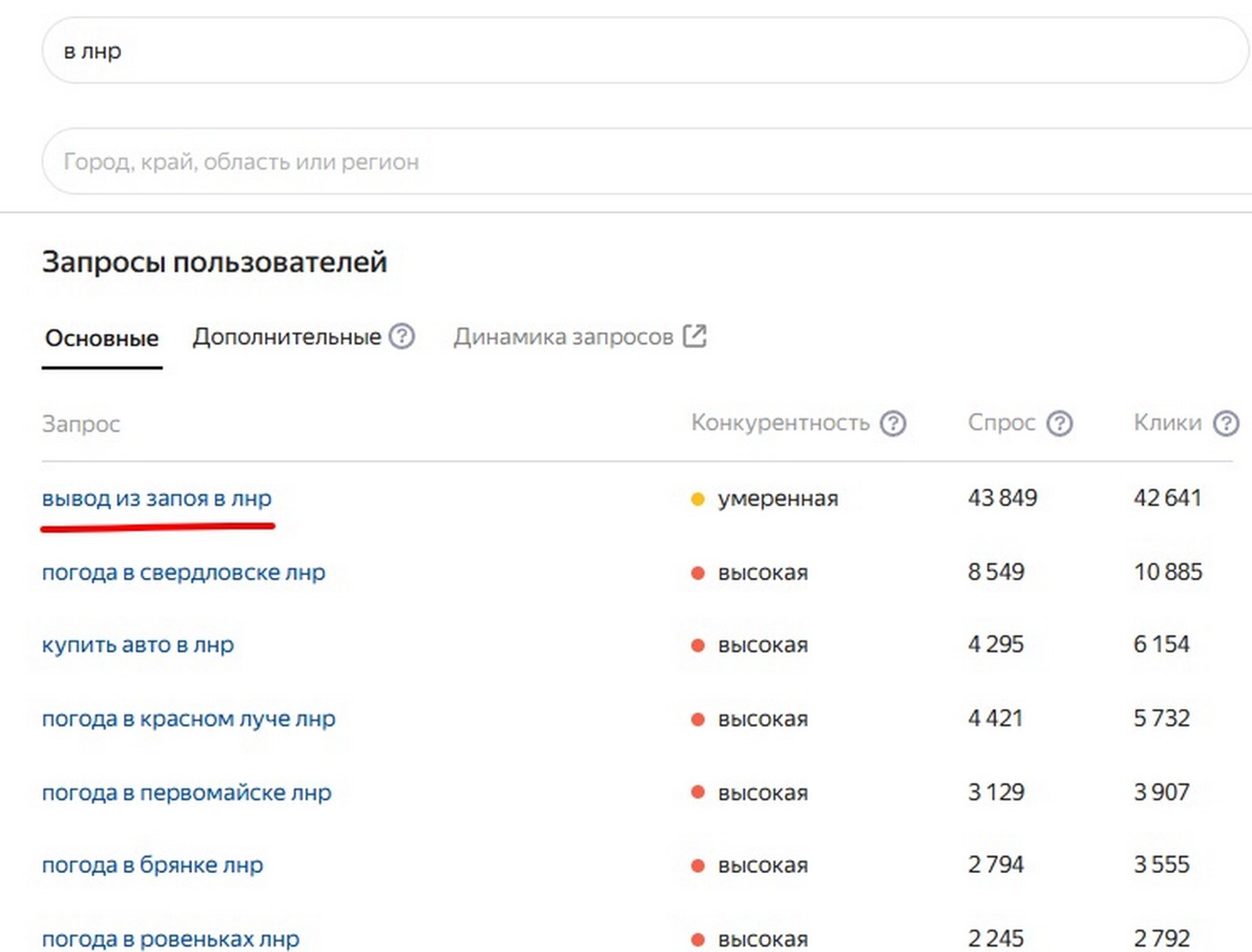Click help icon next to Дополнительные tab

(401, 336)
